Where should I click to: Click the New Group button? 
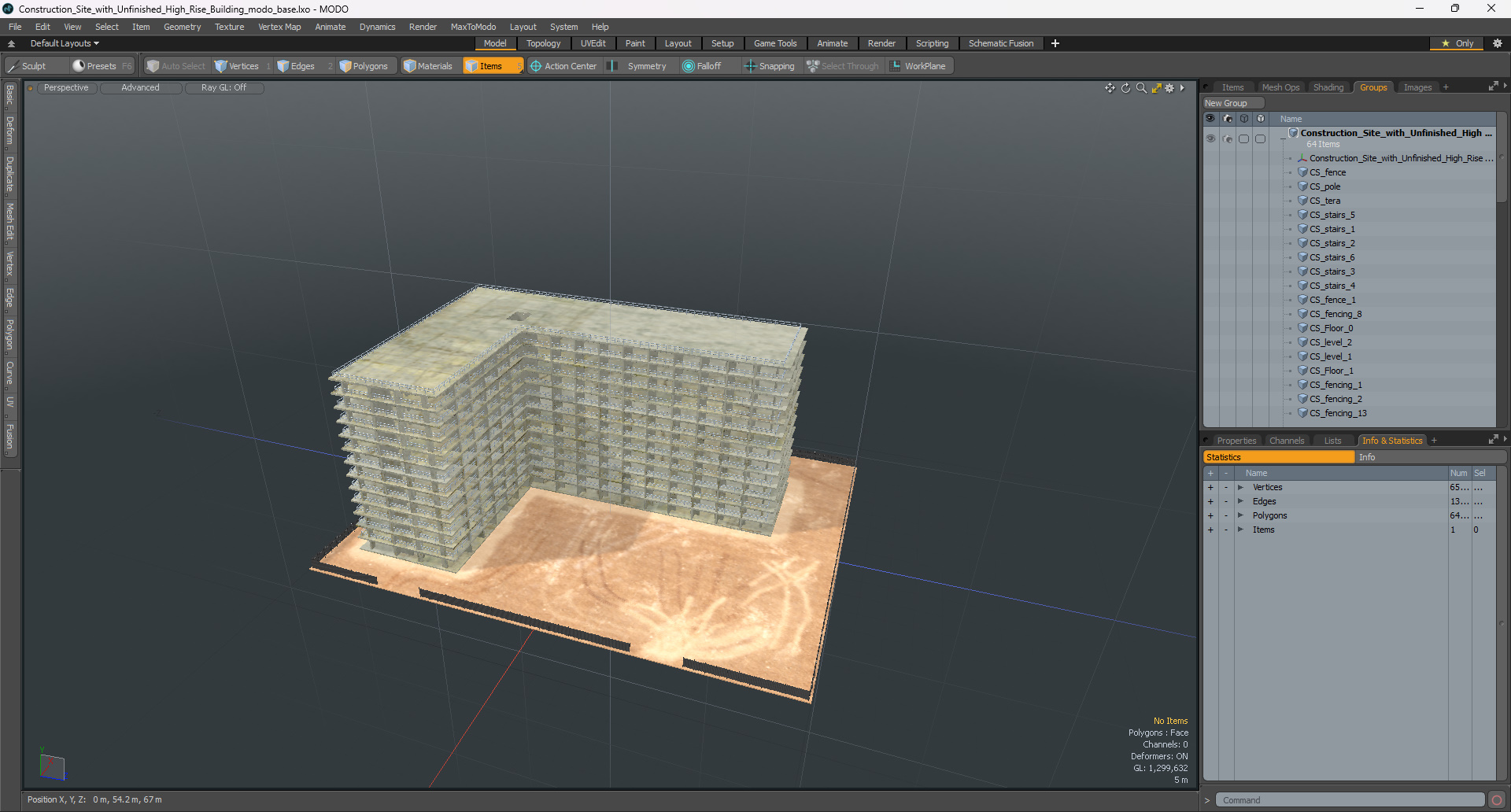[x=1232, y=103]
